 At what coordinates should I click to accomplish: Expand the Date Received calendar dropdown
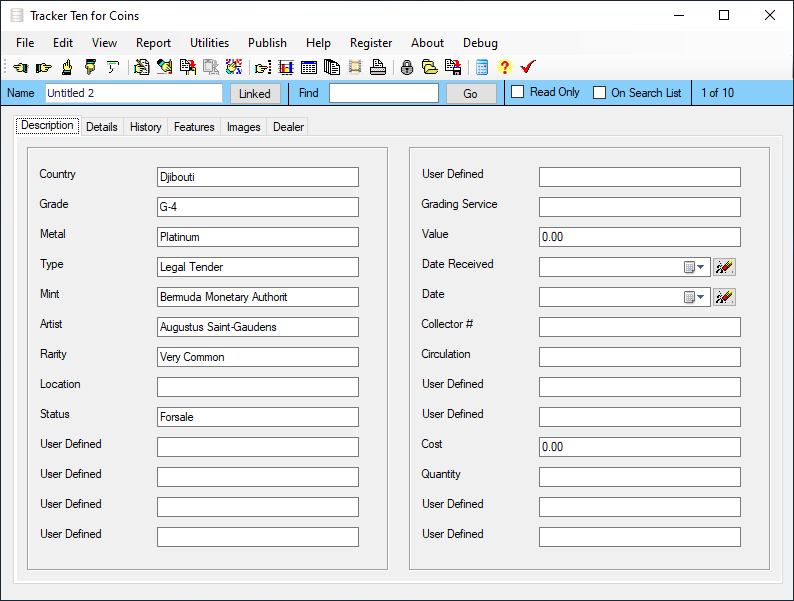click(695, 267)
